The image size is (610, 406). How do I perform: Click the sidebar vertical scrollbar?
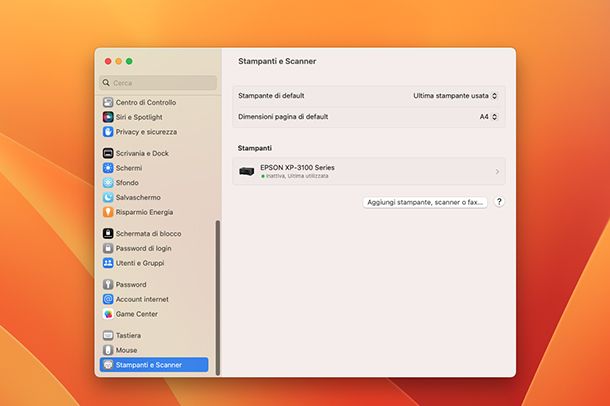(218, 298)
